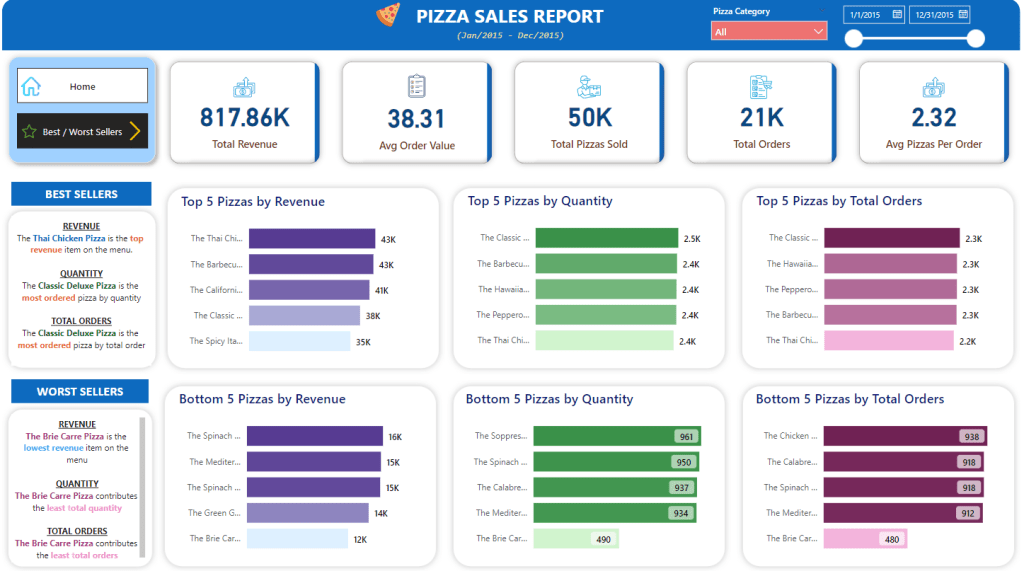The image size is (1024, 571).
Task: Select the Thai Chicken bar in Top 5 Revenue
Action: [x=312, y=239]
